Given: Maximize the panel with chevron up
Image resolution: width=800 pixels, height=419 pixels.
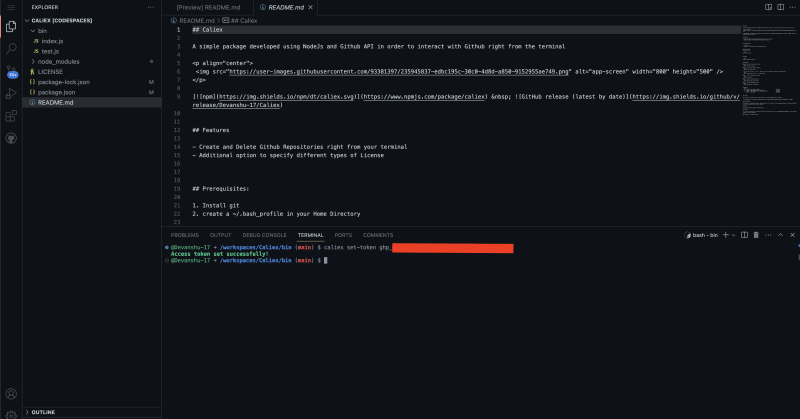Looking at the screenshot, I should 780,235.
